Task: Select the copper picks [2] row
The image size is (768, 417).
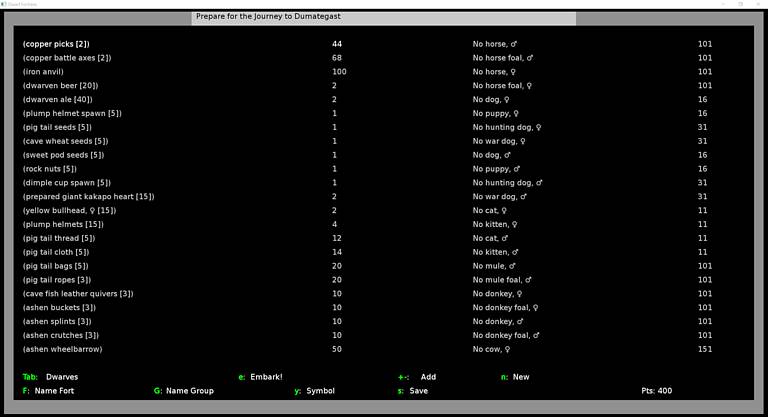Action: point(56,44)
